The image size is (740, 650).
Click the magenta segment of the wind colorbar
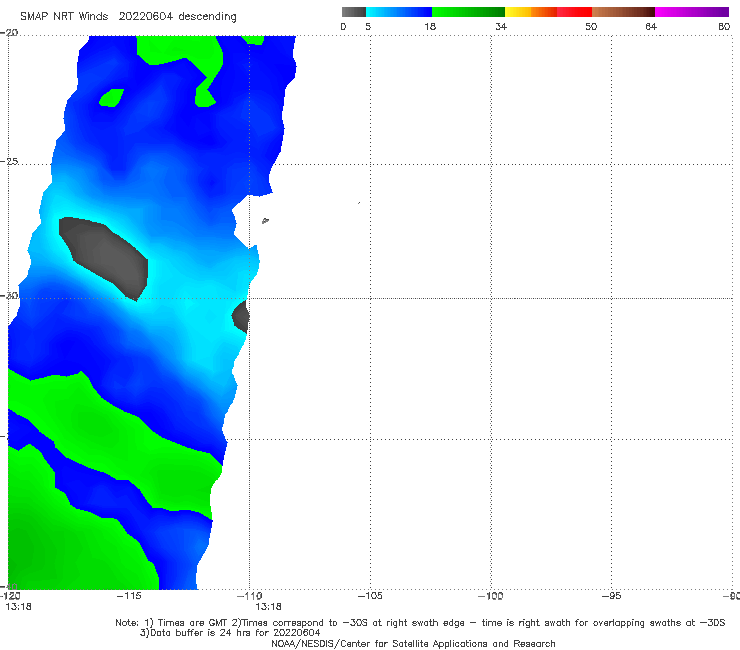pyautogui.click(x=692, y=12)
